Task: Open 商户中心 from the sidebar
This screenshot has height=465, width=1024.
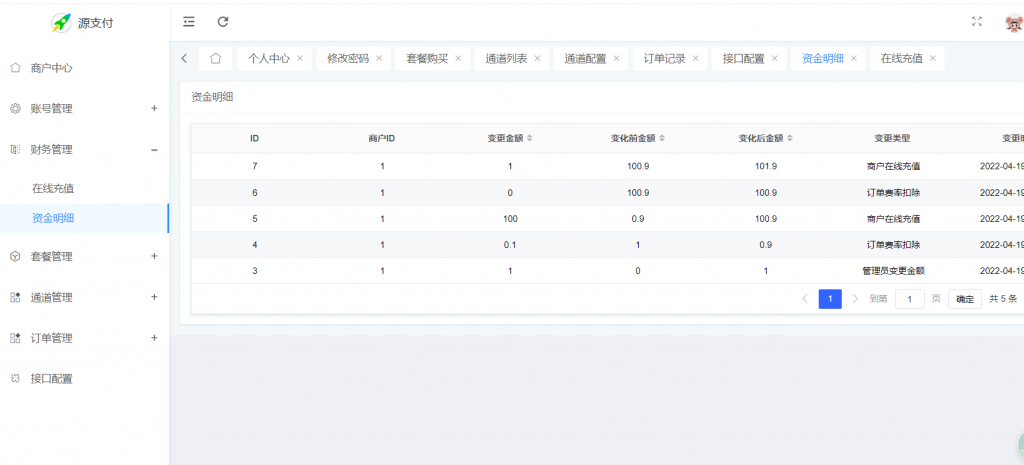Action: coord(51,68)
